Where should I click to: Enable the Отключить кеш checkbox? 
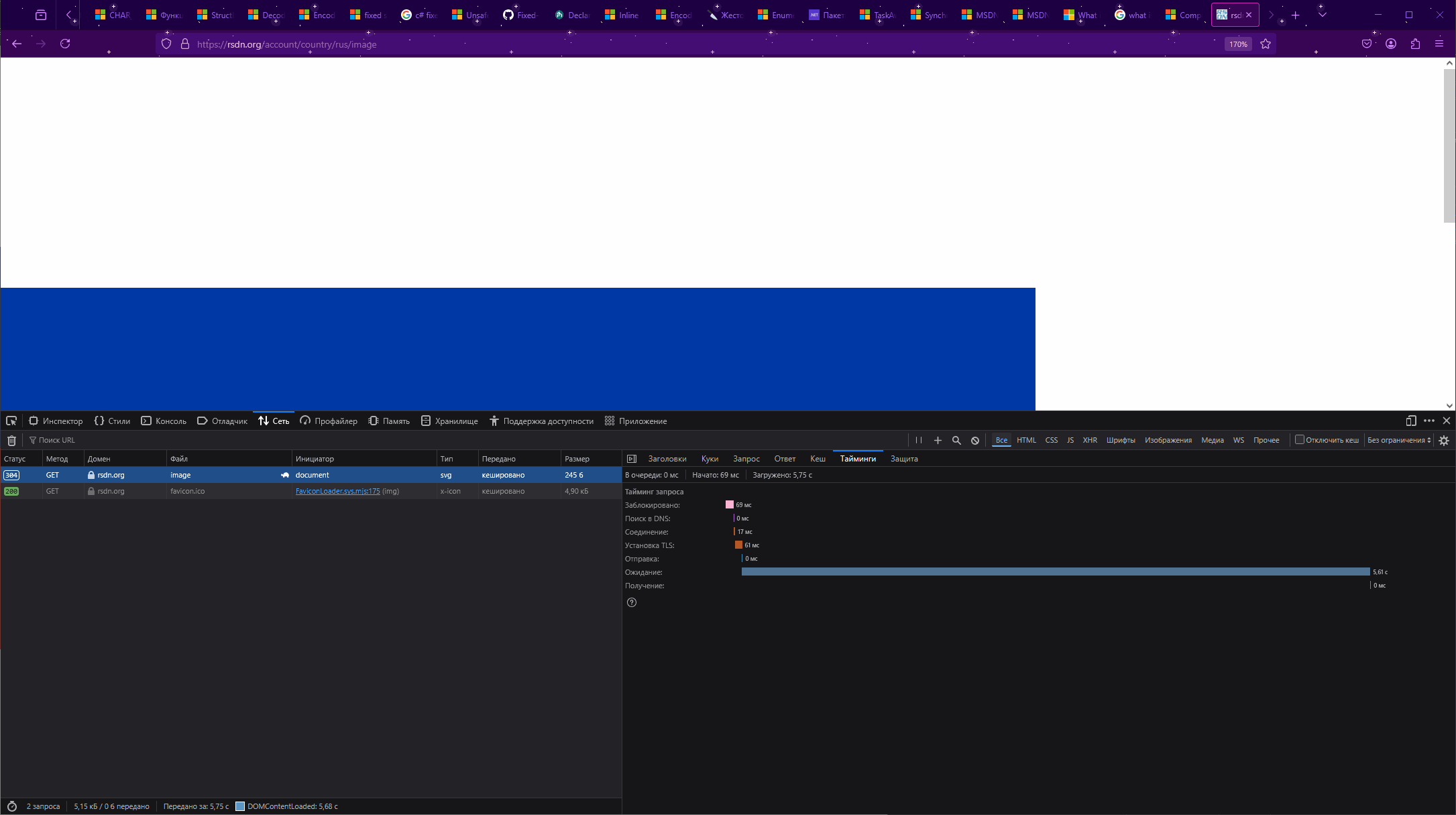[x=1299, y=440]
